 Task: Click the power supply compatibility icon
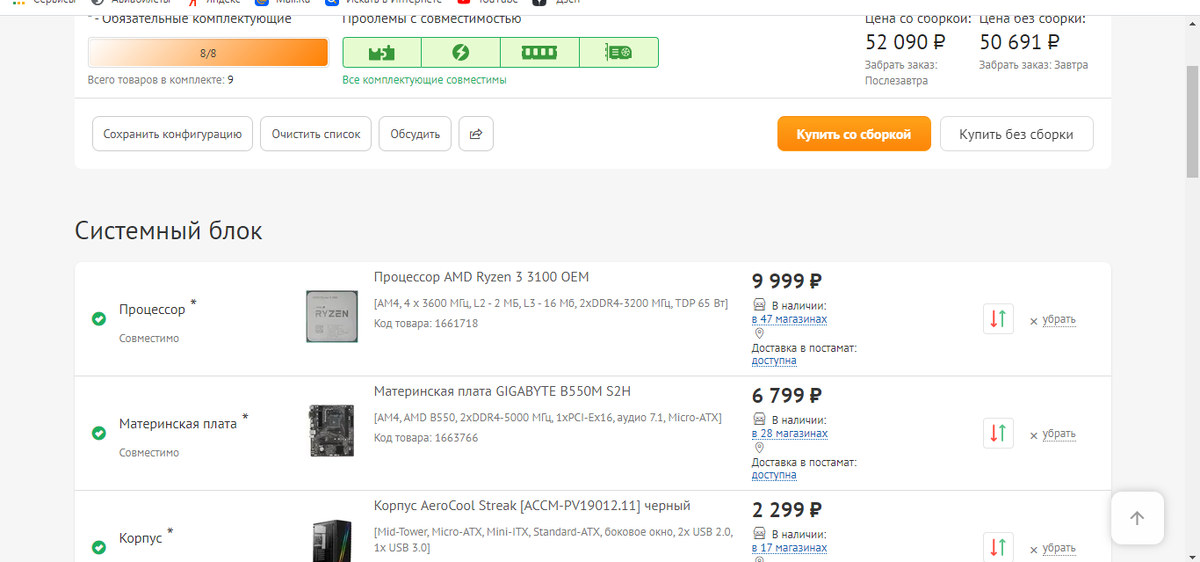(x=461, y=52)
